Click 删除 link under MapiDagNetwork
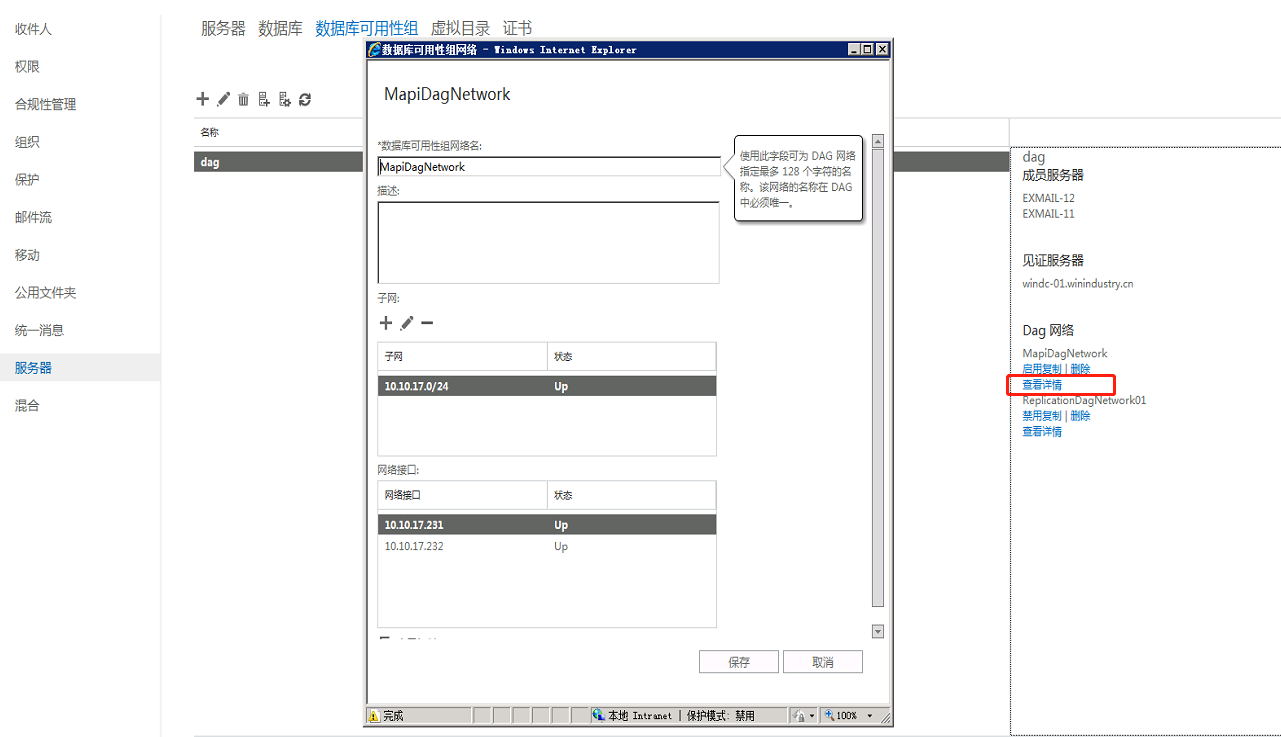This screenshot has width=1281, height=737. 1080,369
